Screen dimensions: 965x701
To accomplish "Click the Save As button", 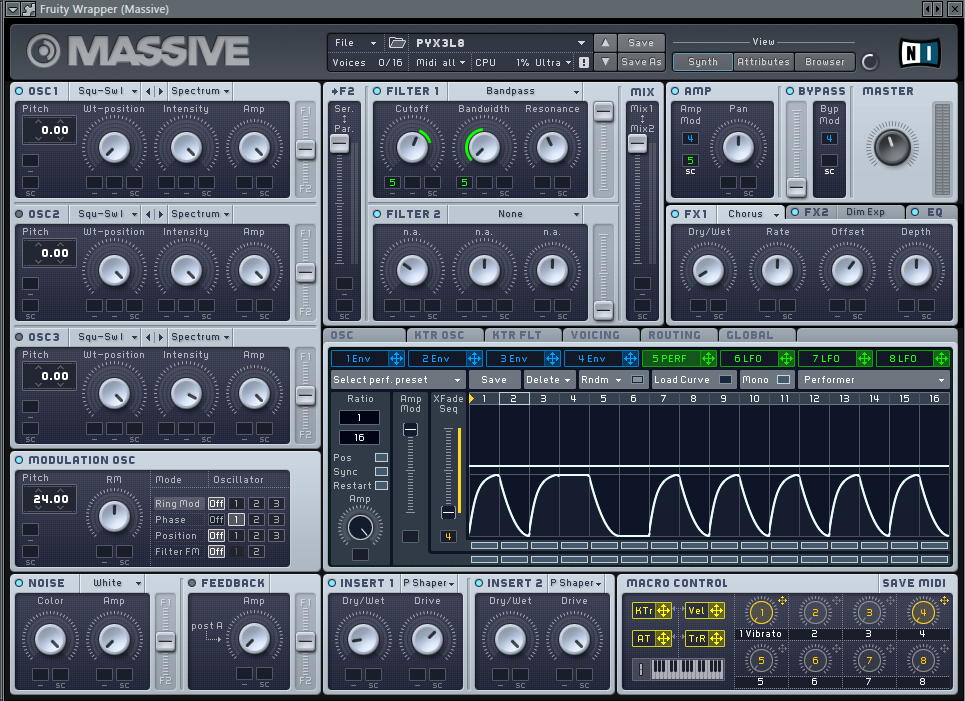I will pos(641,62).
